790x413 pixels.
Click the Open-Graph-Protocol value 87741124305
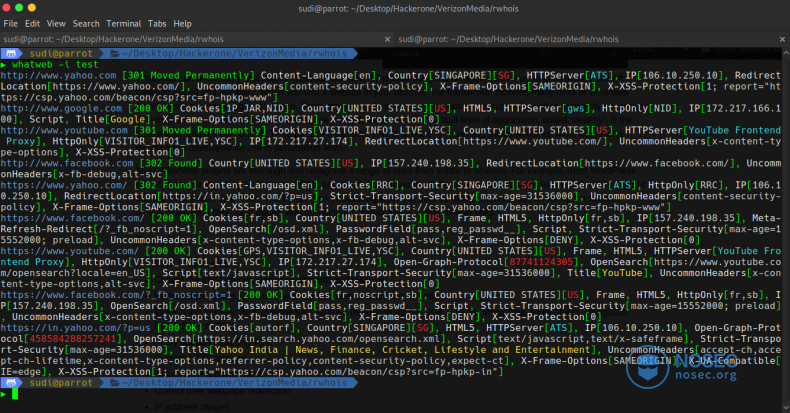(541, 262)
